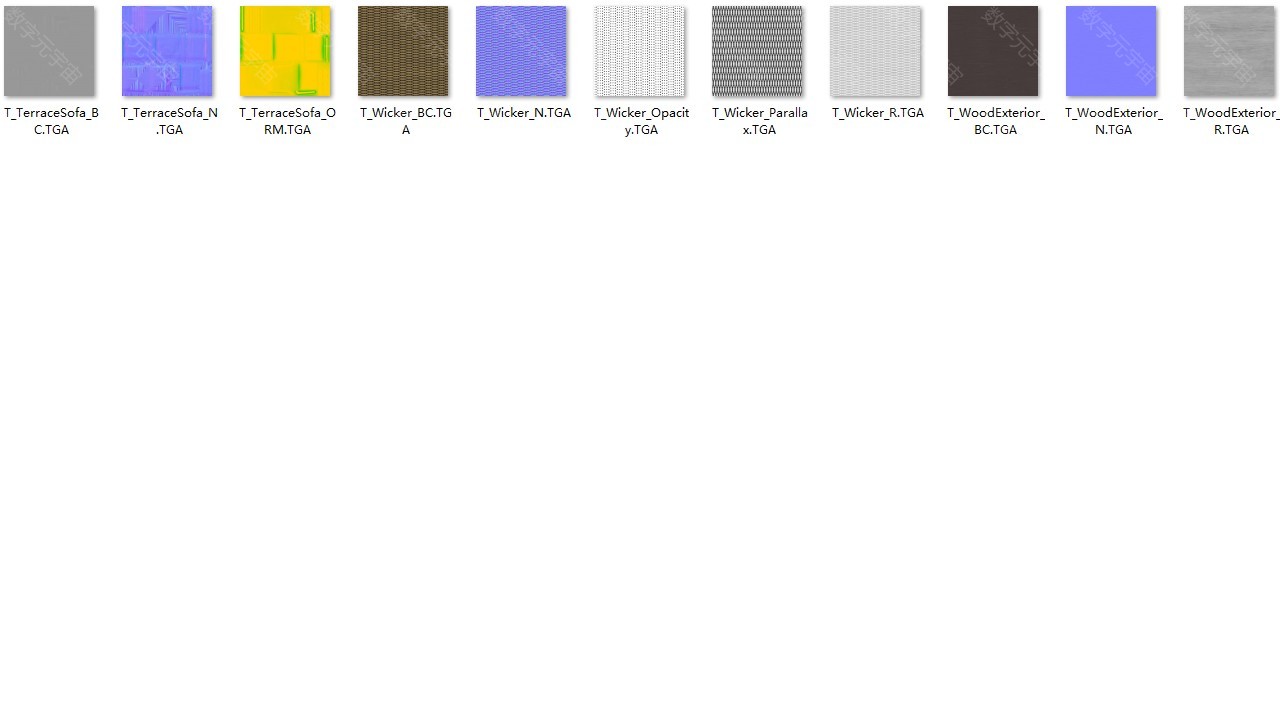Screen dimensions: 1280x720
Task: Click the file name T_Wicker_Opacity.TGA
Action: tap(641, 121)
